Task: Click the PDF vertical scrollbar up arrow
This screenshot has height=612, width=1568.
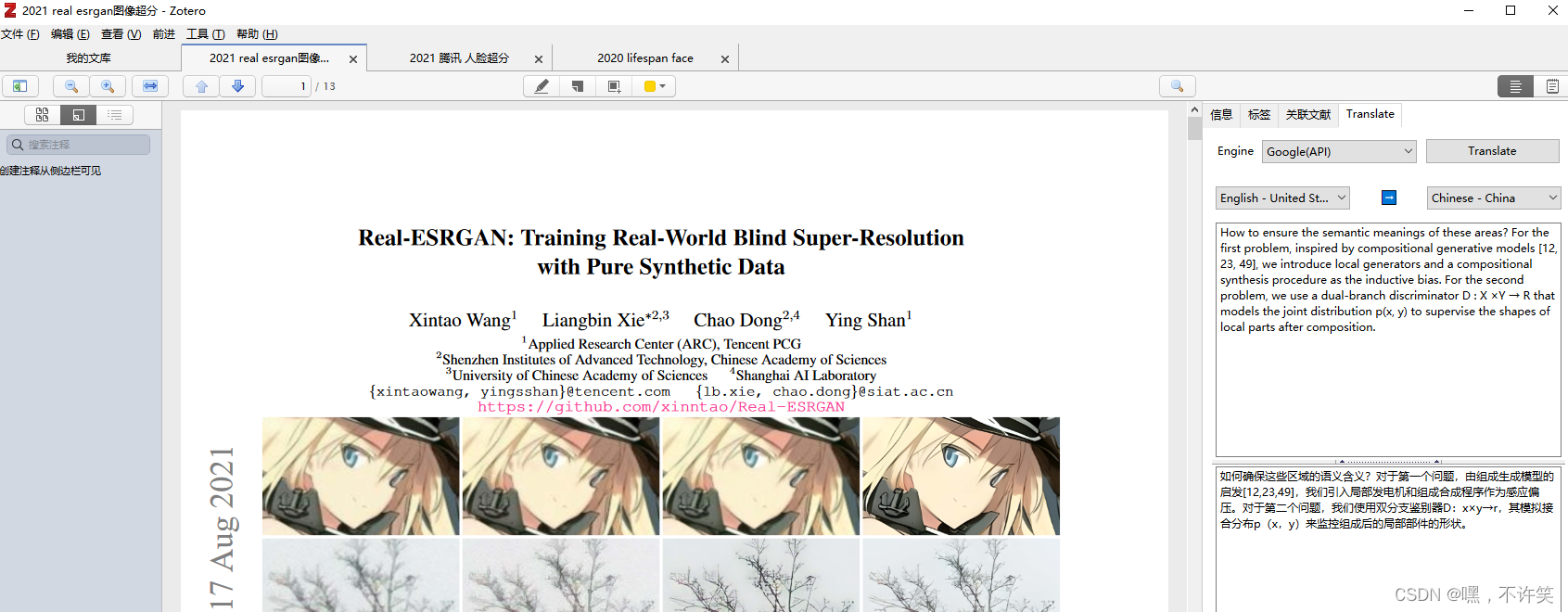Action: [x=1194, y=110]
